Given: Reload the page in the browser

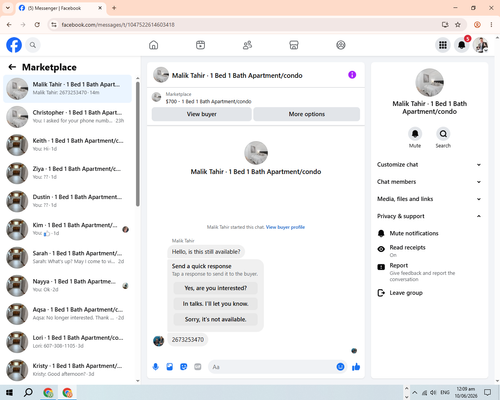Looking at the screenshot, I should [37, 25].
